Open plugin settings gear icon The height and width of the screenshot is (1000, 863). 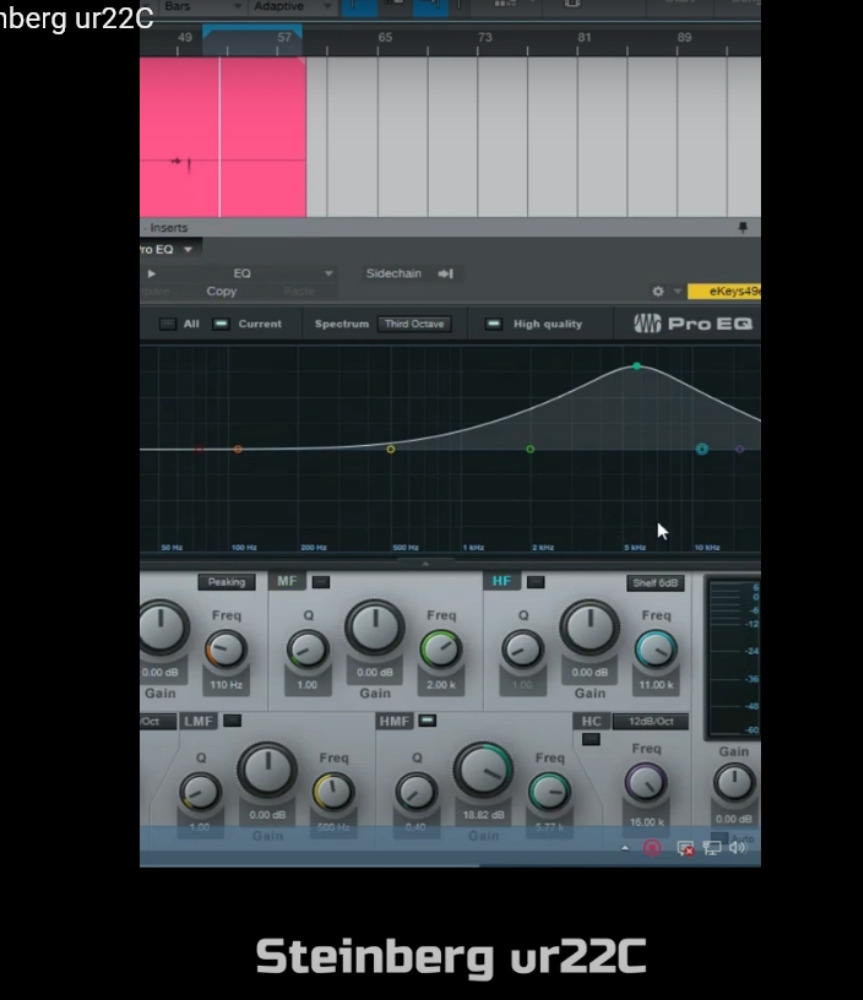point(658,291)
